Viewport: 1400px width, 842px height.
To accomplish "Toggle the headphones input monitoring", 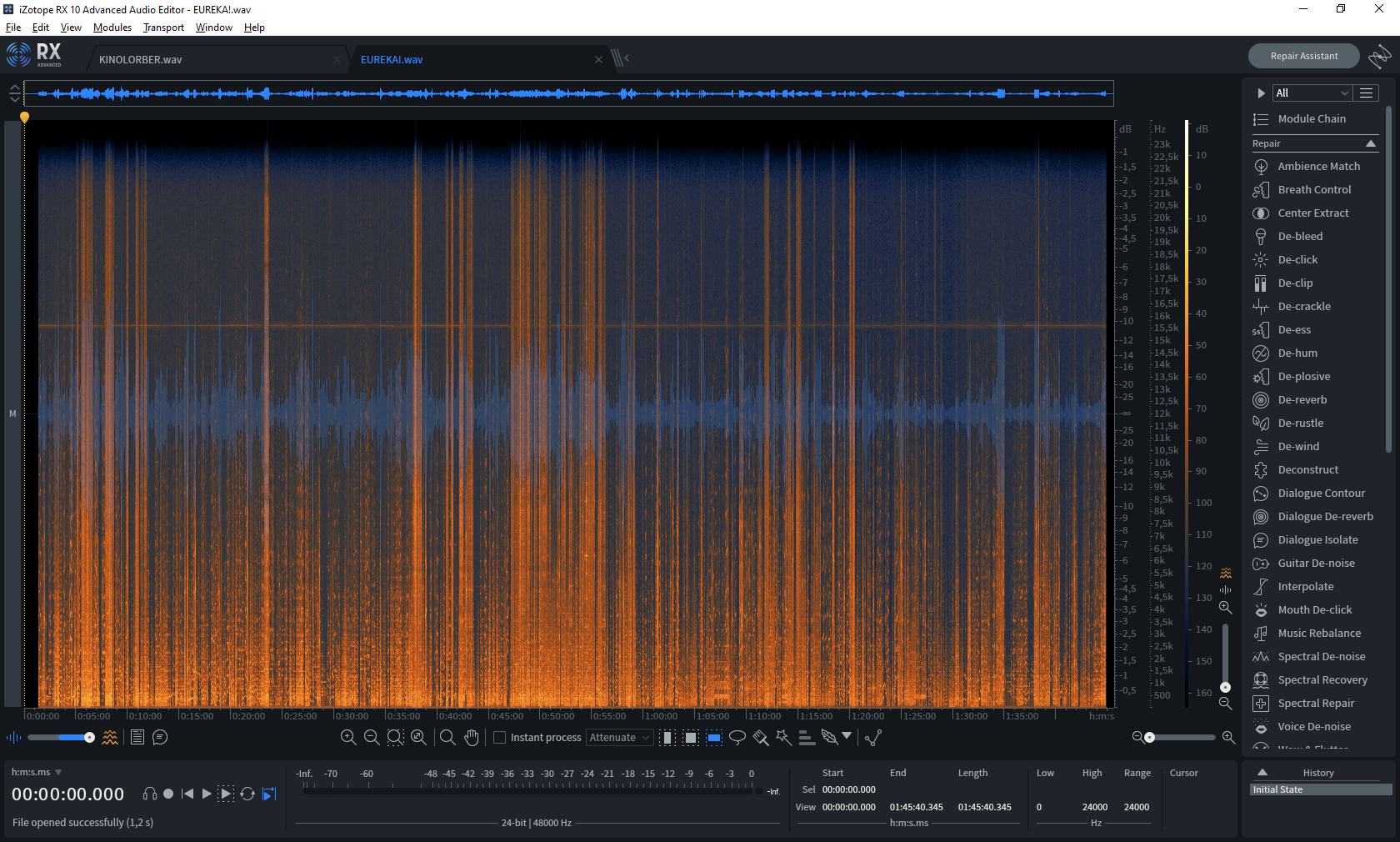I will [150, 794].
